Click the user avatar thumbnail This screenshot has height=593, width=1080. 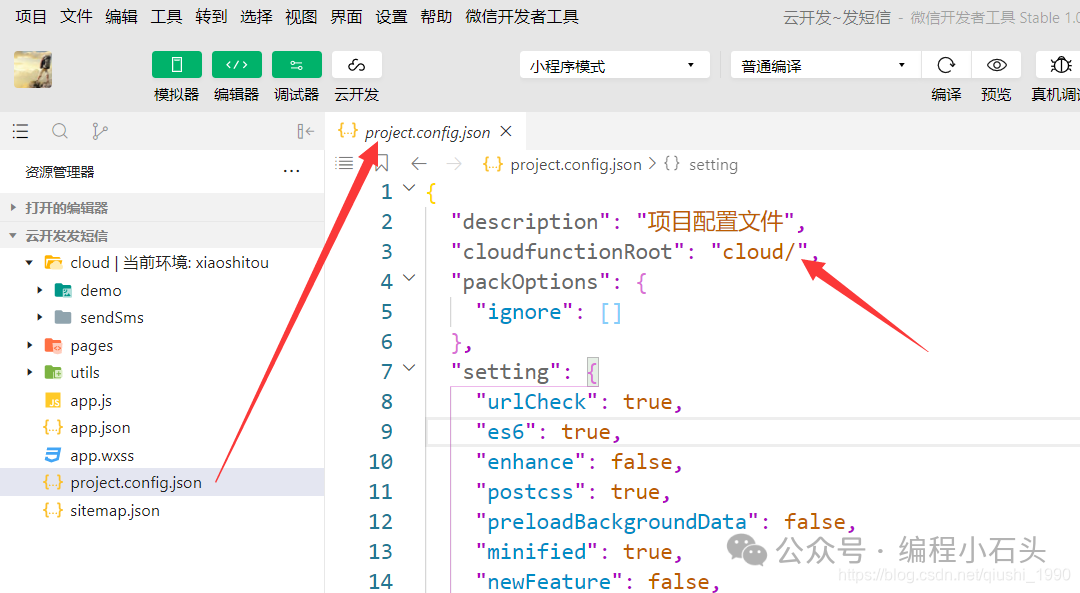click(32, 69)
